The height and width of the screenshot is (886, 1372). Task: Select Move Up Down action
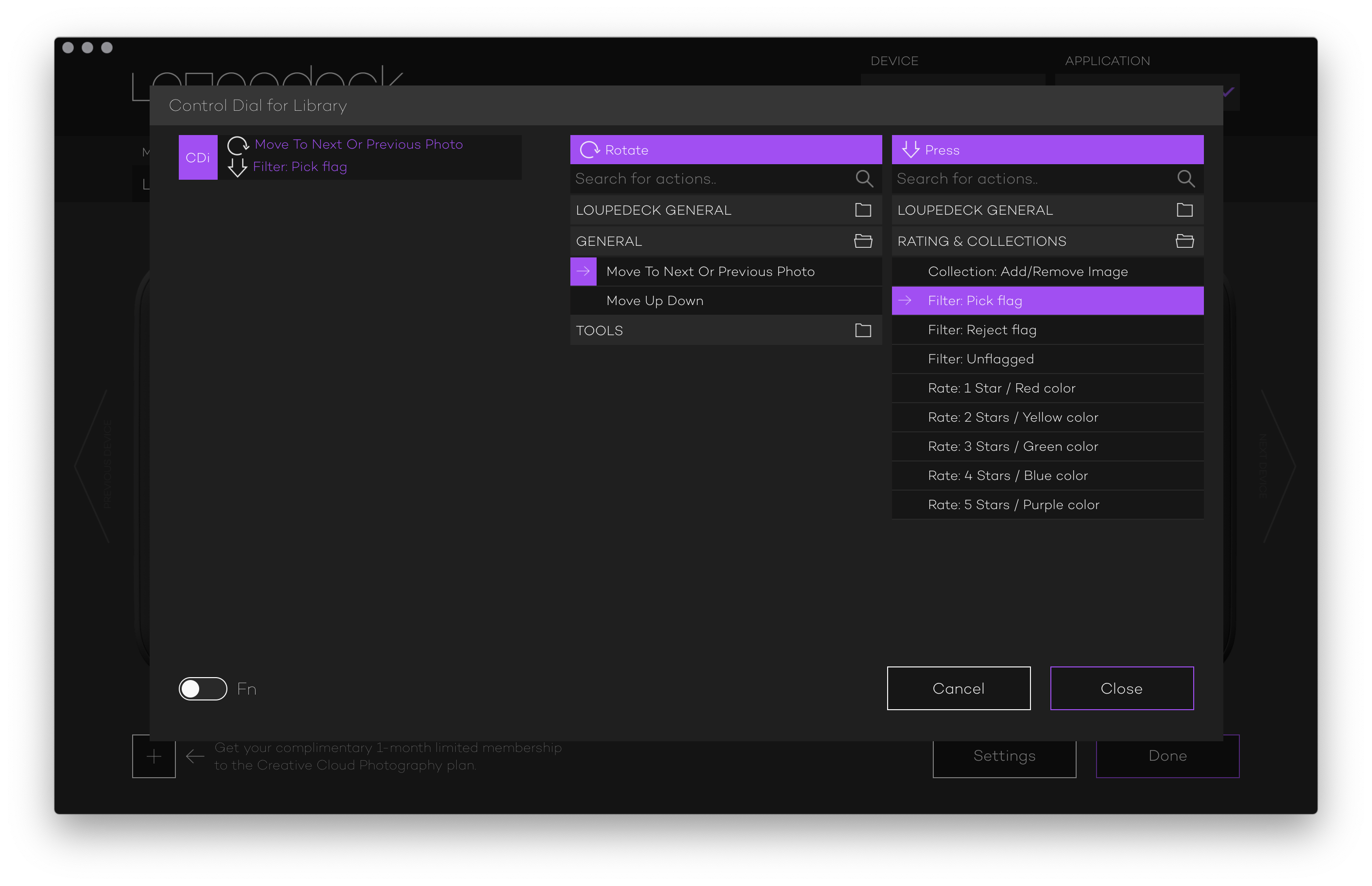click(x=654, y=301)
